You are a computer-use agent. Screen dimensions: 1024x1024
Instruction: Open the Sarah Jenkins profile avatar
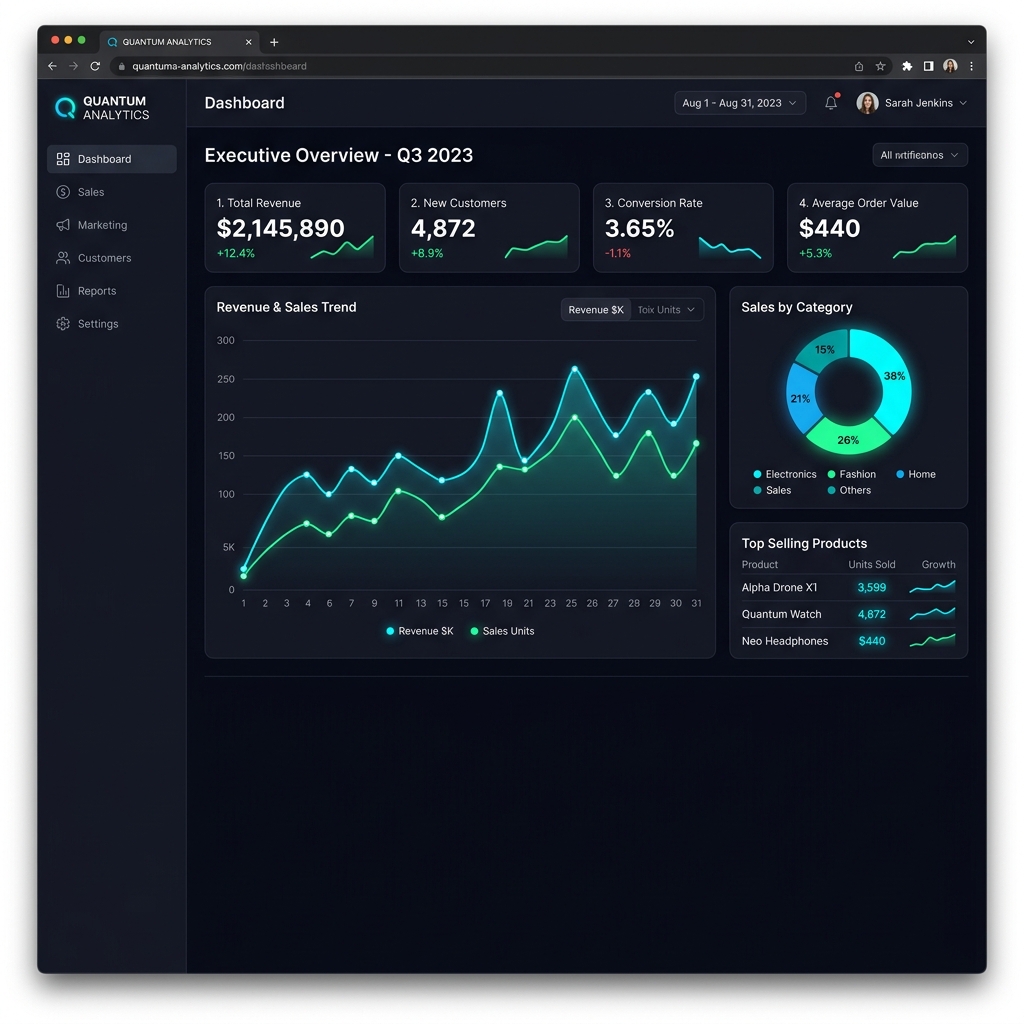tap(867, 102)
